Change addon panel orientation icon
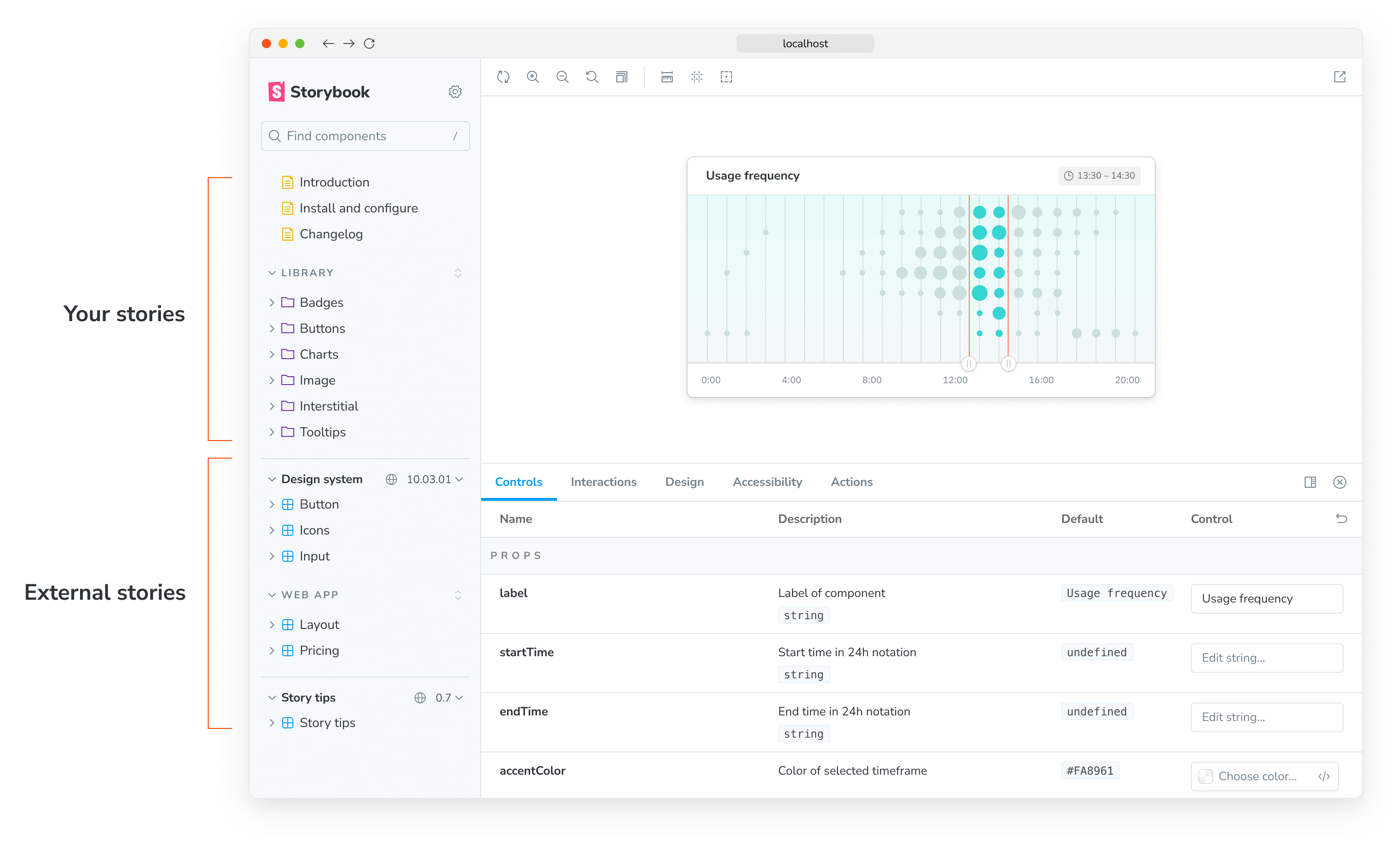The width and height of the screenshot is (1400, 845). click(1310, 482)
